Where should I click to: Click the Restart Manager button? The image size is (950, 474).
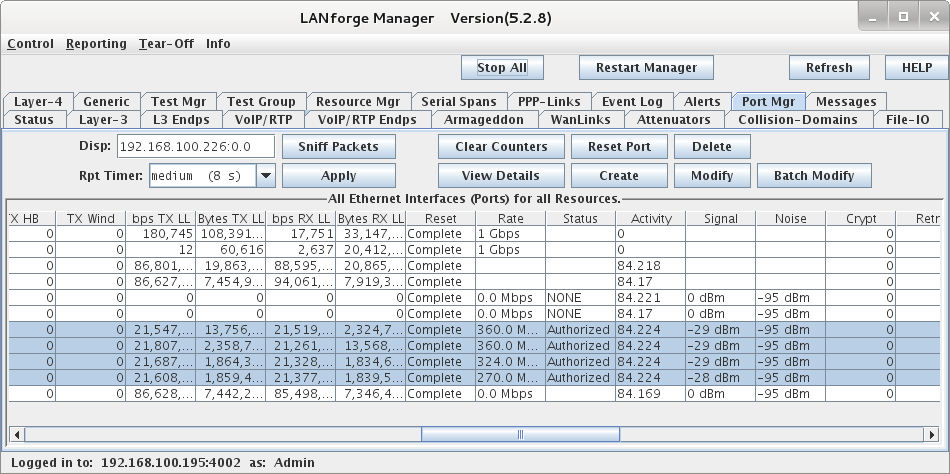pos(646,68)
